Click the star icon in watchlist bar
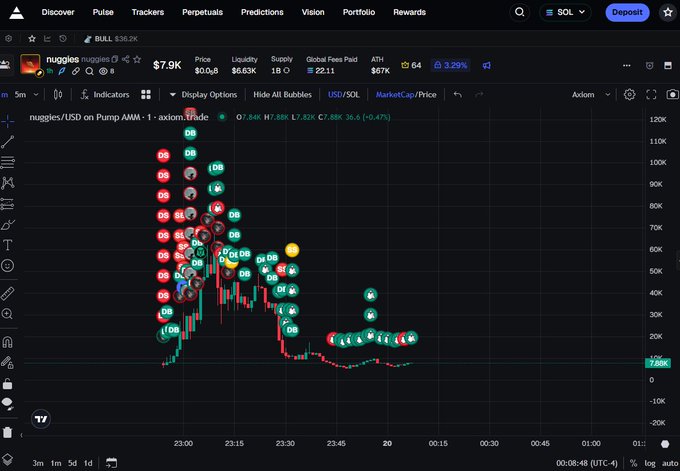Screen dimensions: 680x471 (x=32, y=39)
